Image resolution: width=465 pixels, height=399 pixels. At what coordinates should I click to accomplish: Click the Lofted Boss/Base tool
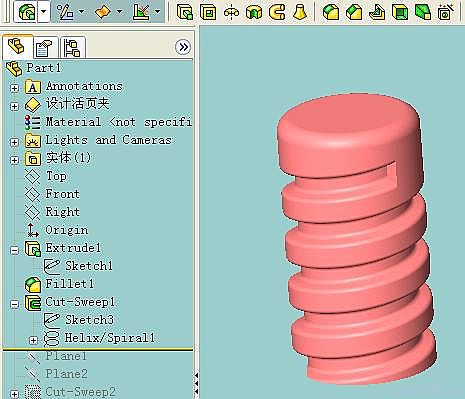pos(300,12)
